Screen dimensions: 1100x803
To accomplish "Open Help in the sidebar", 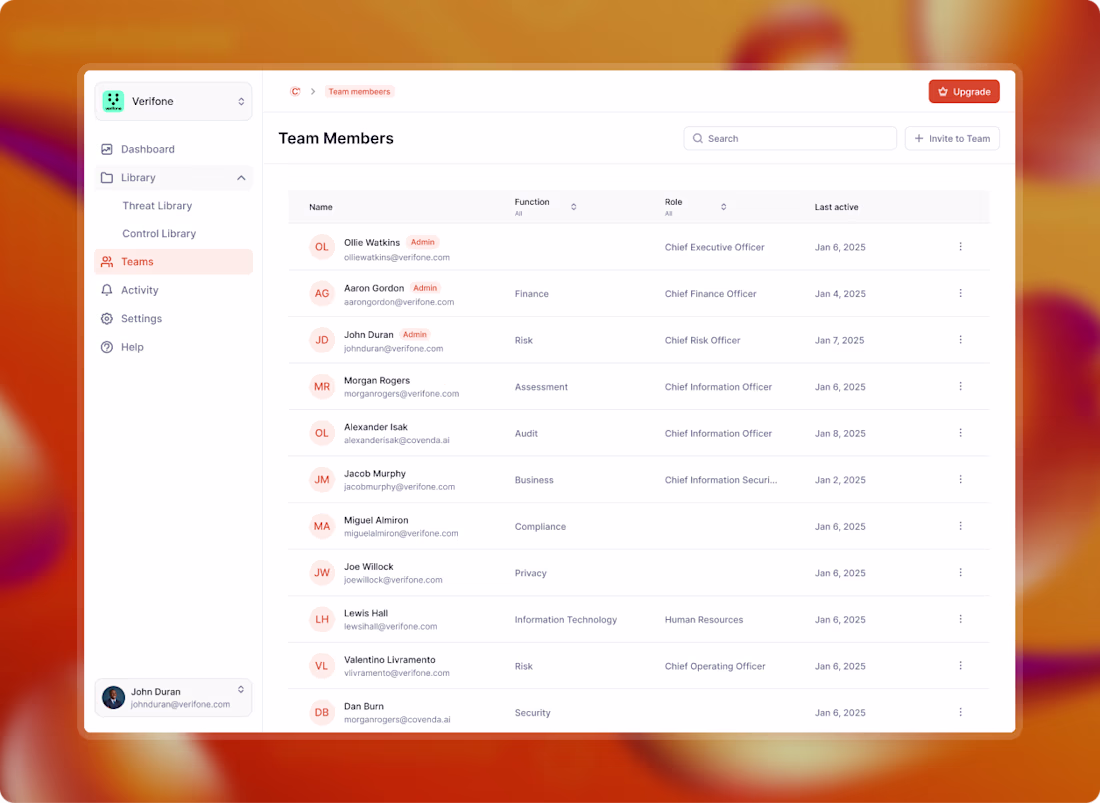I will coord(173,347).
